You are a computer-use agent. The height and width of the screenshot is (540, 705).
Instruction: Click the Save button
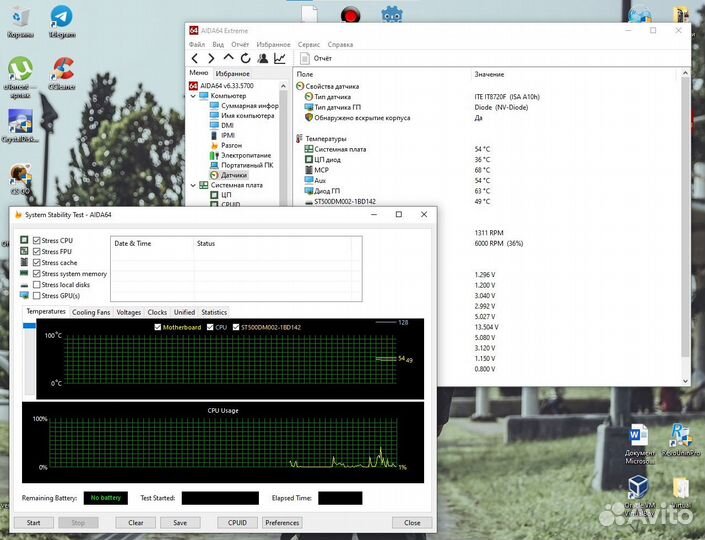180,522
